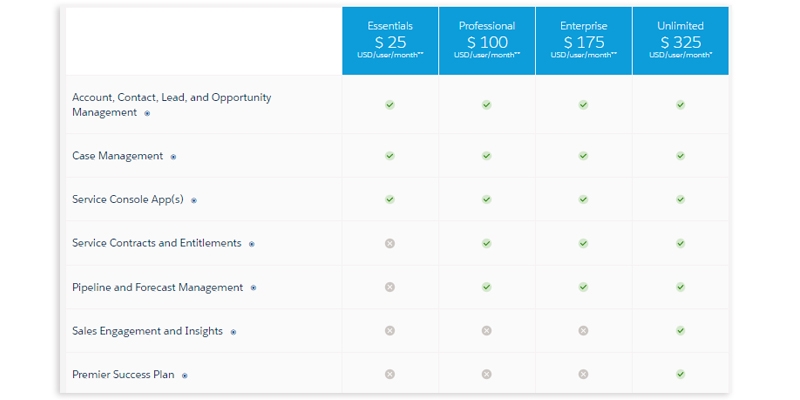Click Professional gray X for Sales Engagement and Insights

point(486,330)
